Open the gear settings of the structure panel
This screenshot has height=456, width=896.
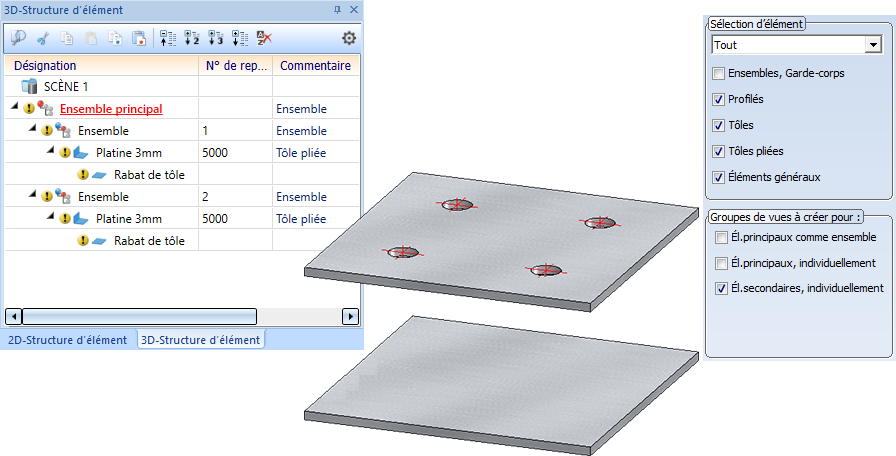point(349,38)
